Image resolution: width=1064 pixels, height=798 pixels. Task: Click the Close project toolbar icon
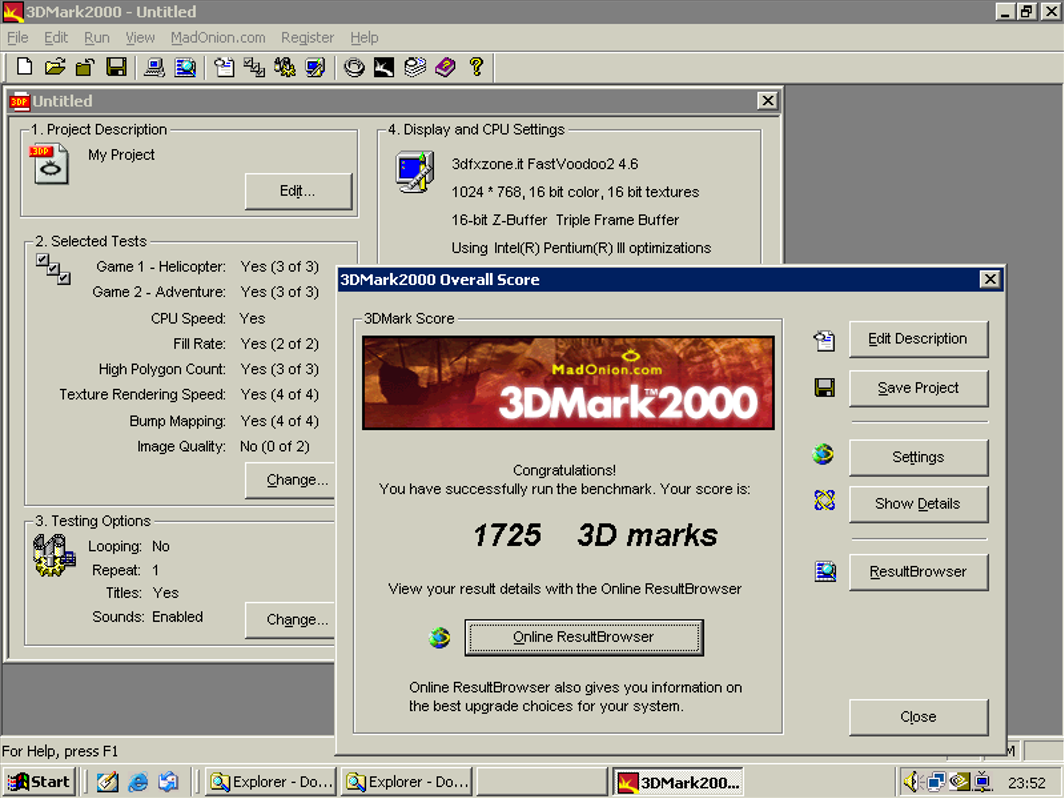point(86,66)
